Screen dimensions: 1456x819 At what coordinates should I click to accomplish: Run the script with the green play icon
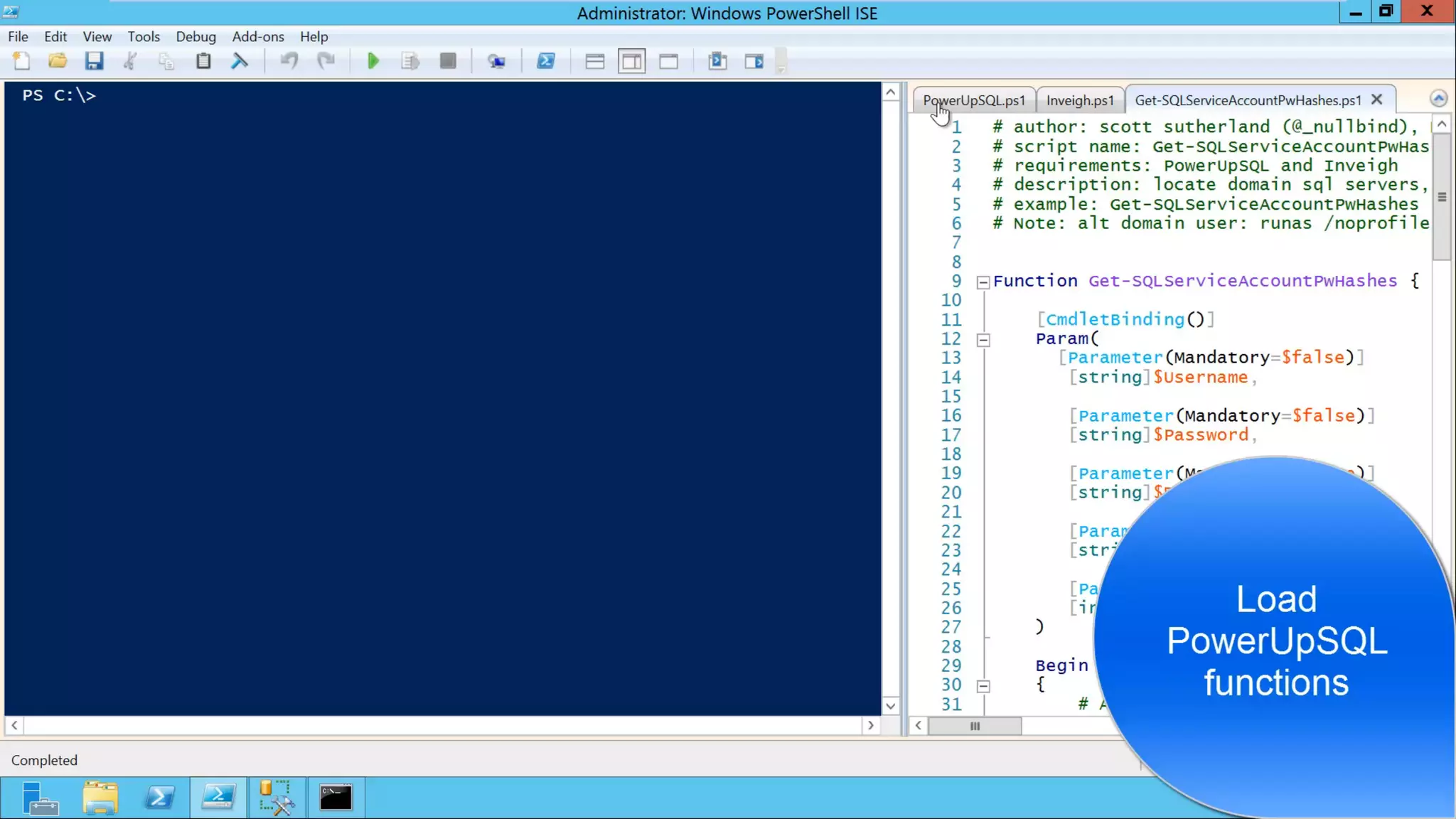tap(373, 61)
